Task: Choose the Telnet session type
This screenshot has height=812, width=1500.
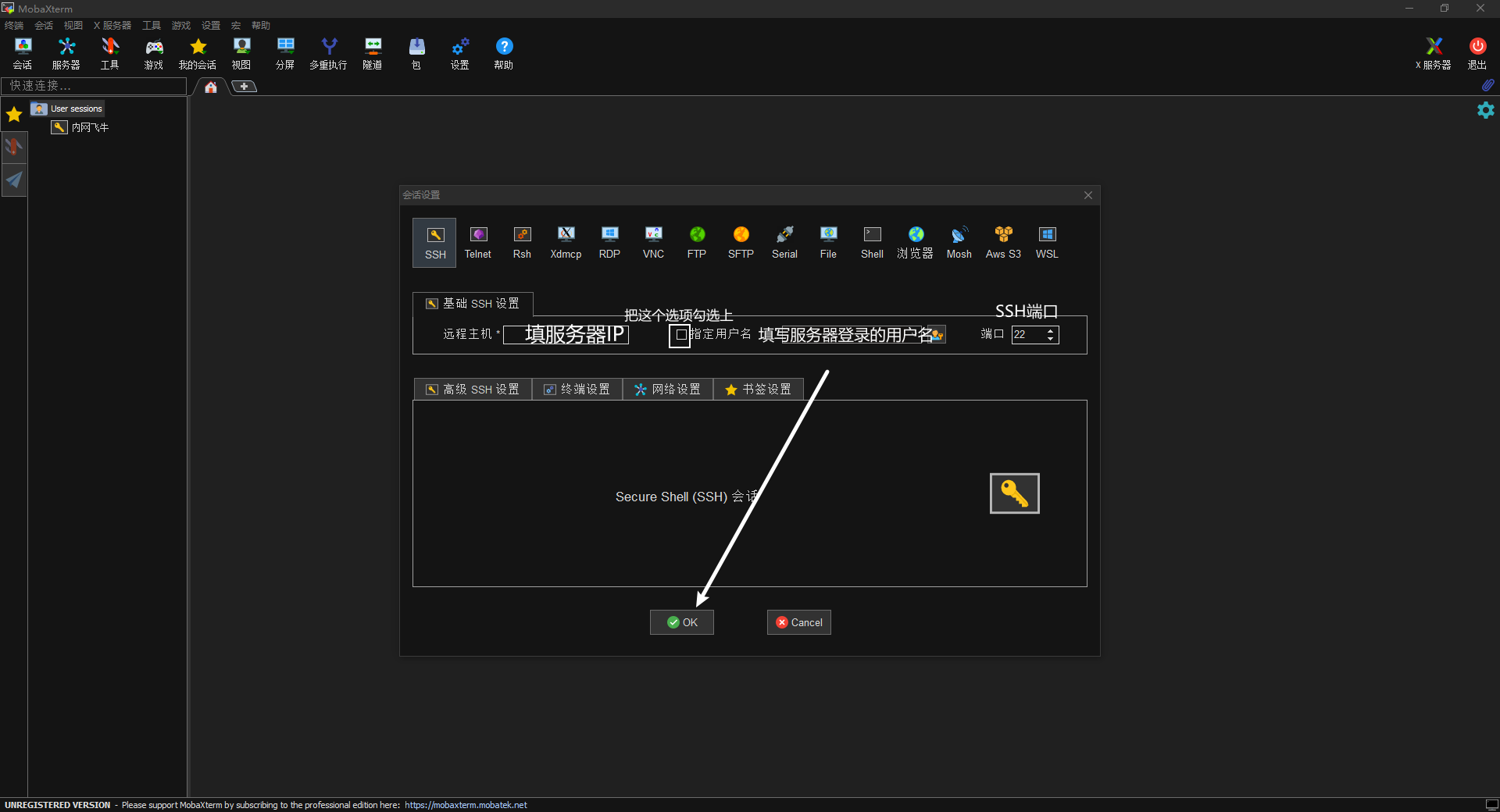Action: coord(478,243)
